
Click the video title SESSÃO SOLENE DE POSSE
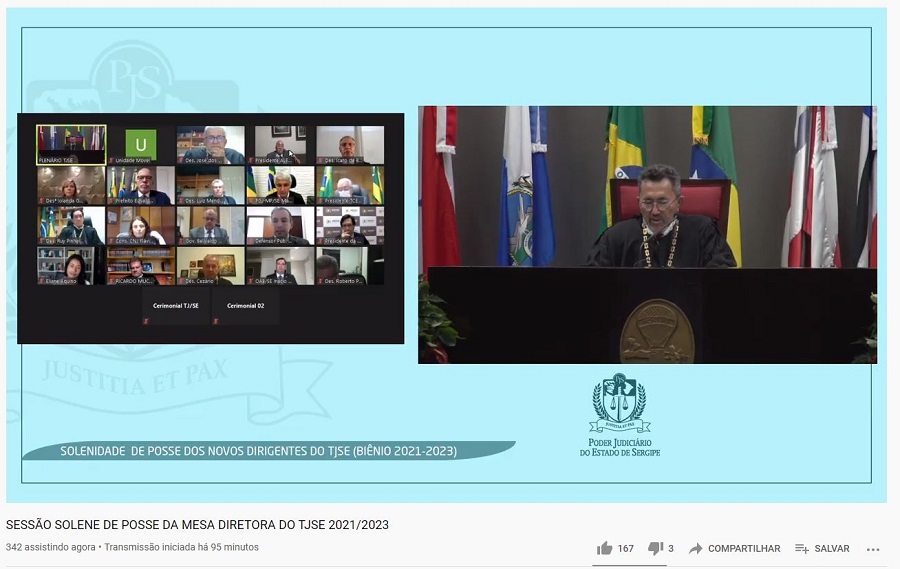(x=197, y=525)
